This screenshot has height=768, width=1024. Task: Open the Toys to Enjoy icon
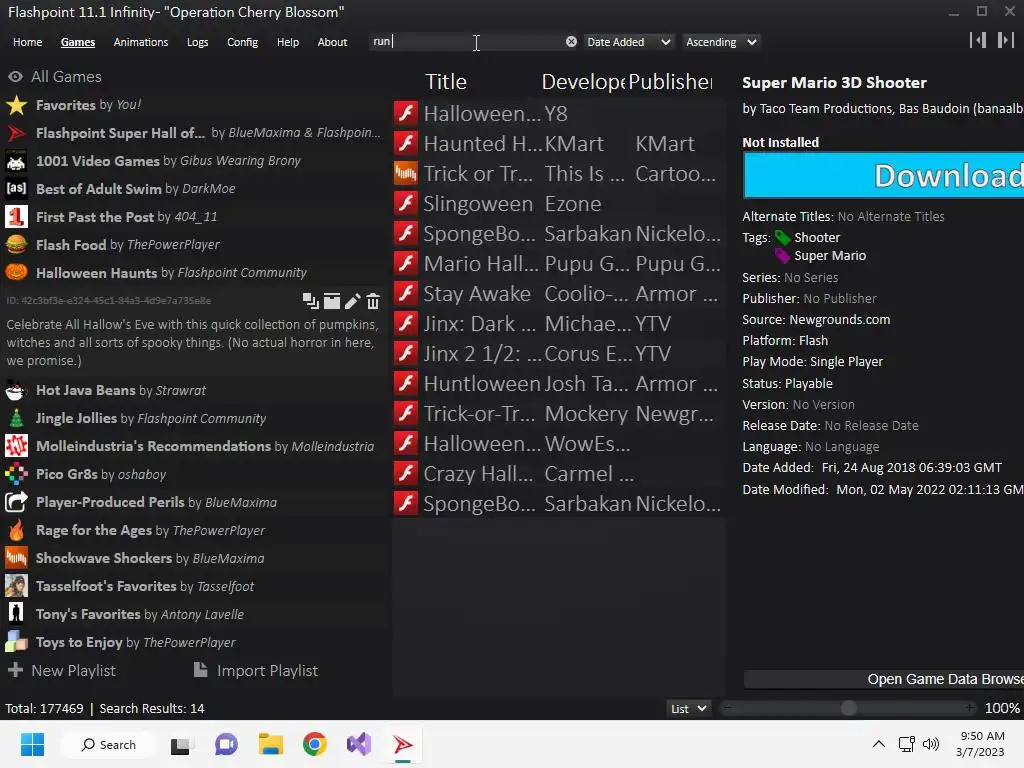16,642
